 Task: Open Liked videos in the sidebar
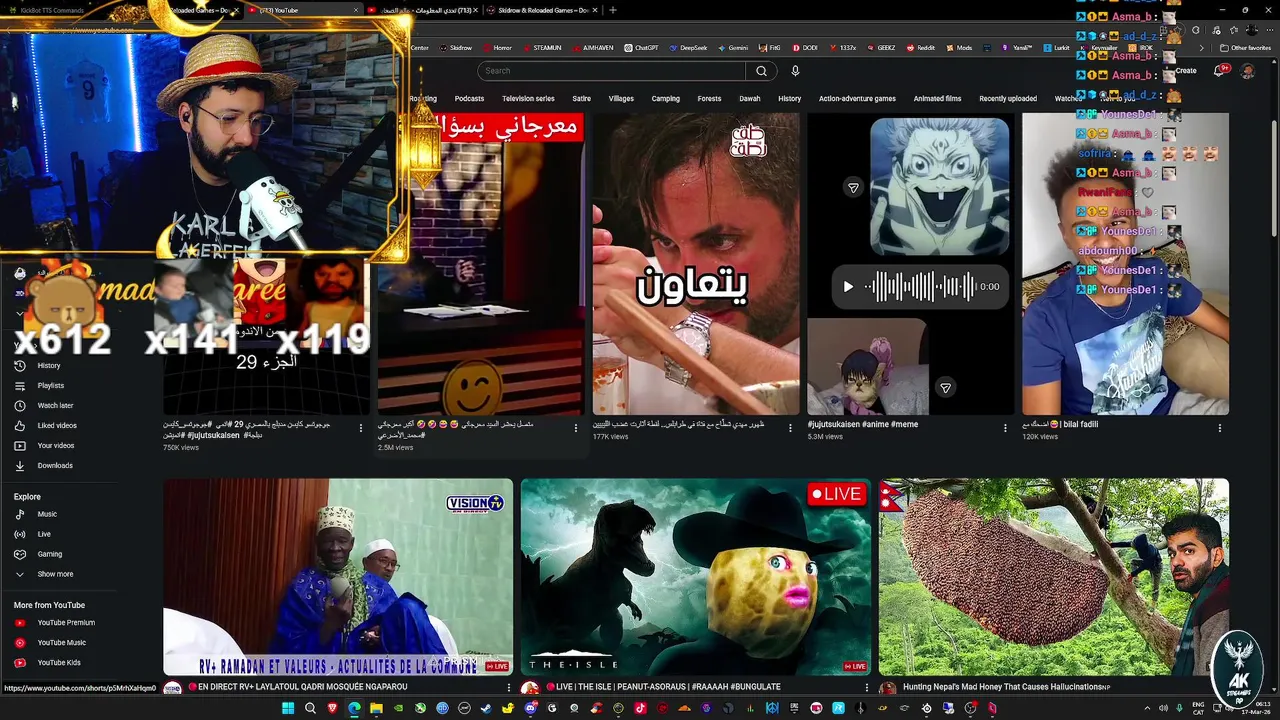click(x=57, y=426)
